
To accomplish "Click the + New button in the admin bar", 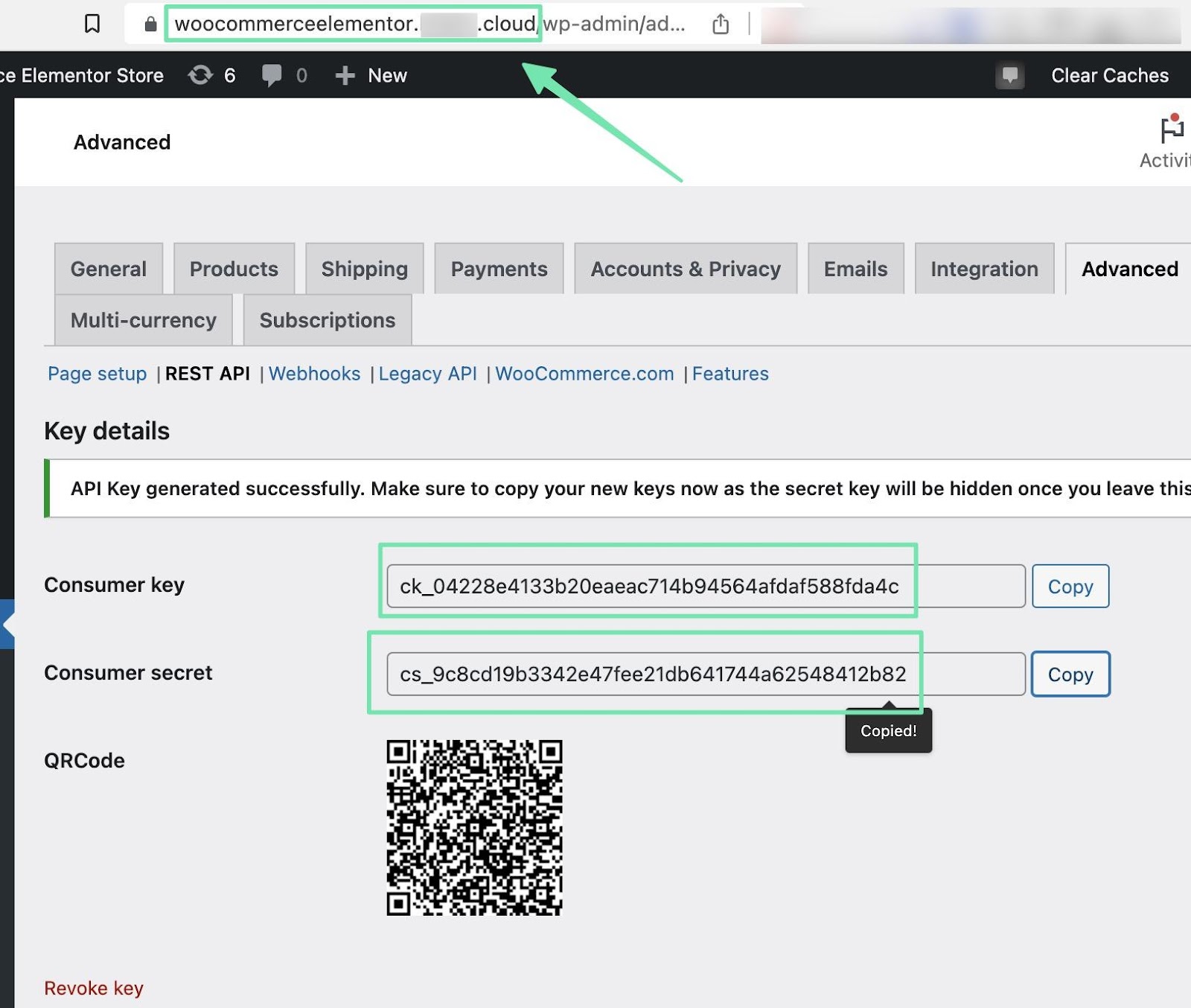I will click(371, 74).
